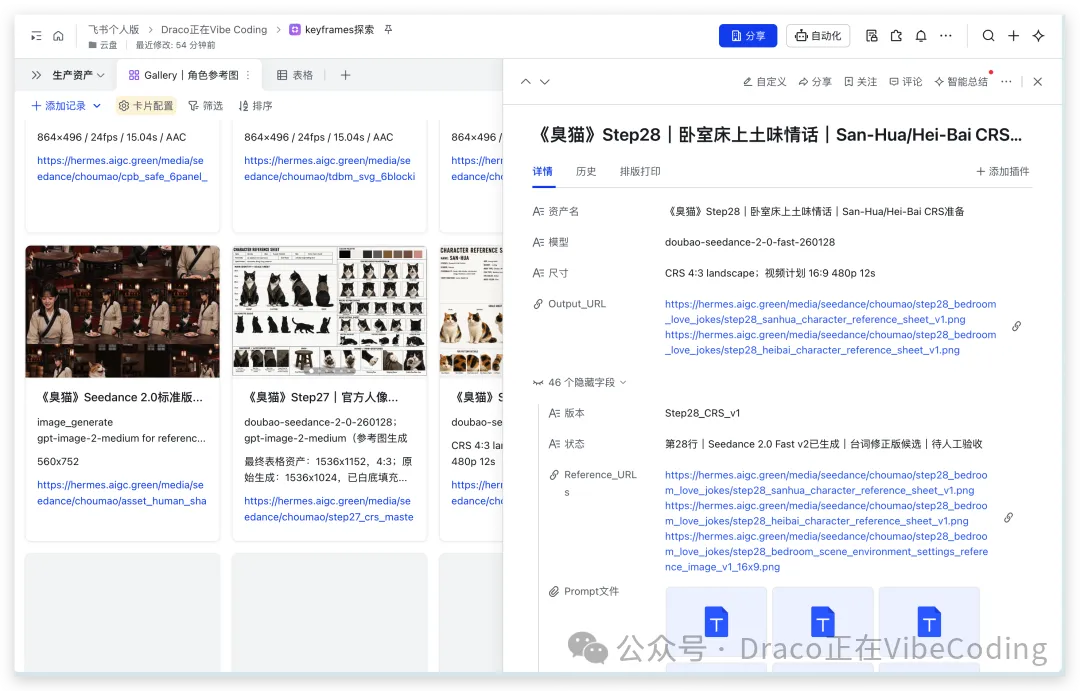Open the third Prompt文件 document attachment
This screenshot has height=691, width=1080.
929,623
